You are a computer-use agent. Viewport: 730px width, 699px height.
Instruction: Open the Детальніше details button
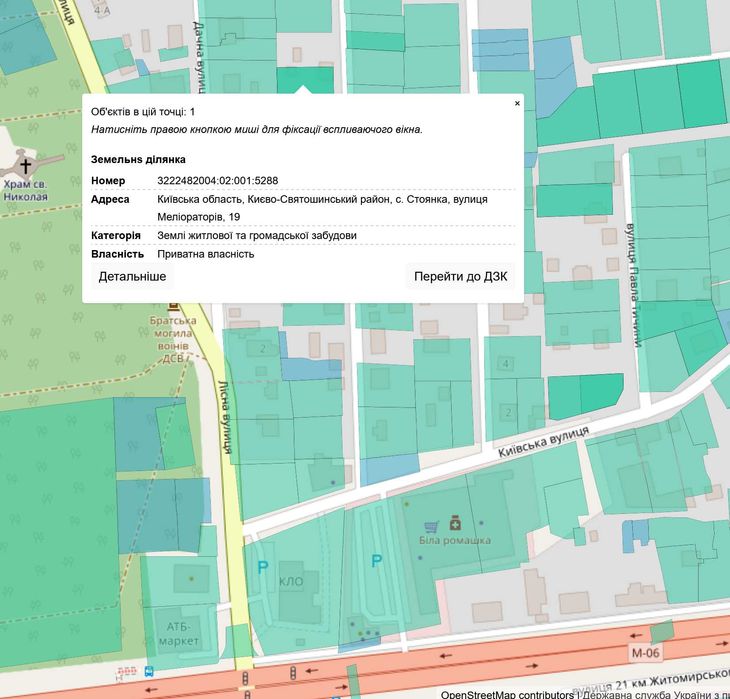click(132, 277)
